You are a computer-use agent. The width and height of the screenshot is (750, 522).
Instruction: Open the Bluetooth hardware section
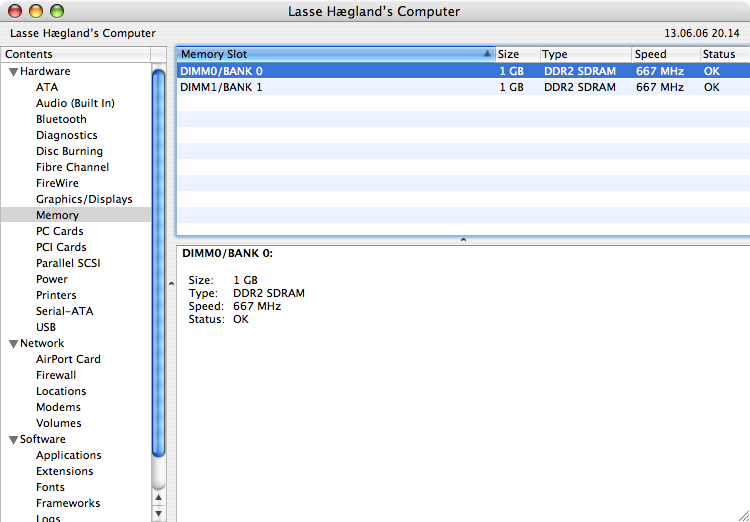[x=61, y=119]
